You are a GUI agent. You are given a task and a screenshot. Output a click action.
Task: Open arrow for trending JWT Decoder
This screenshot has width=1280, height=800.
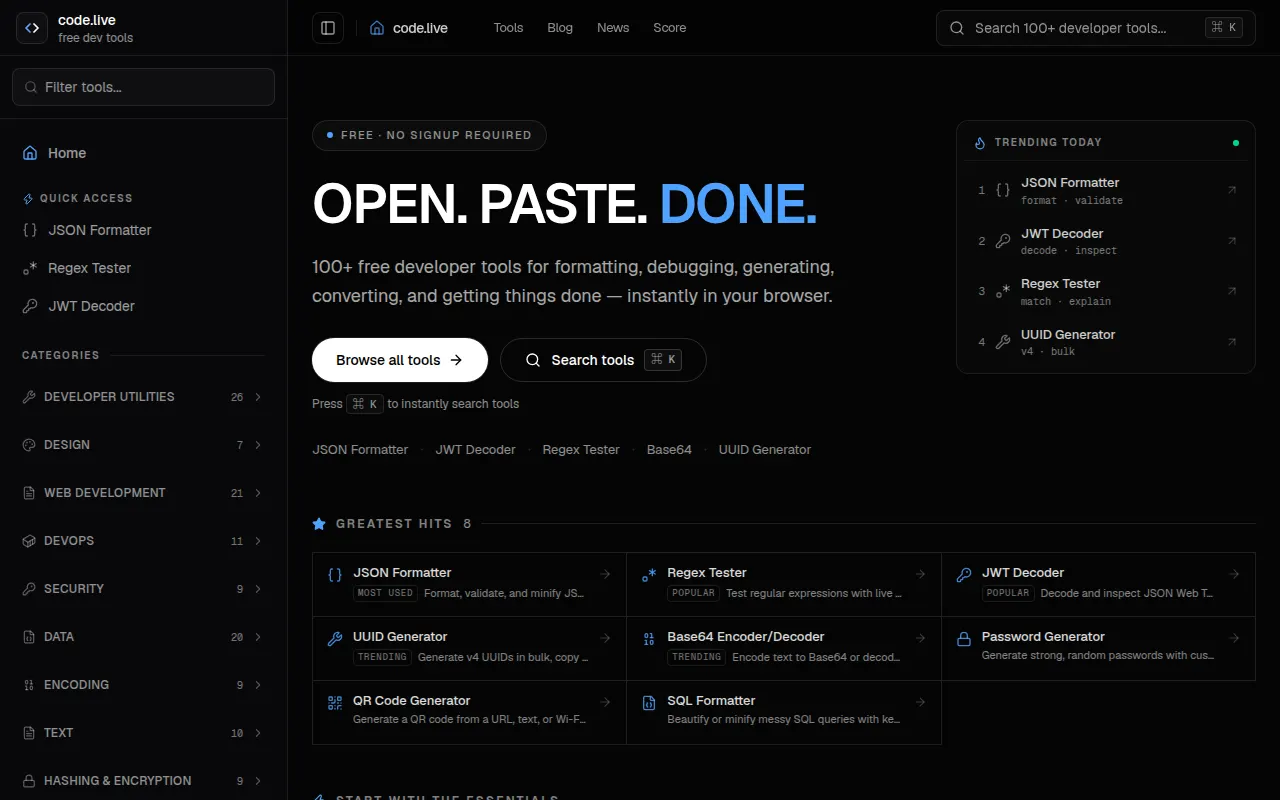pos(1232,241)
